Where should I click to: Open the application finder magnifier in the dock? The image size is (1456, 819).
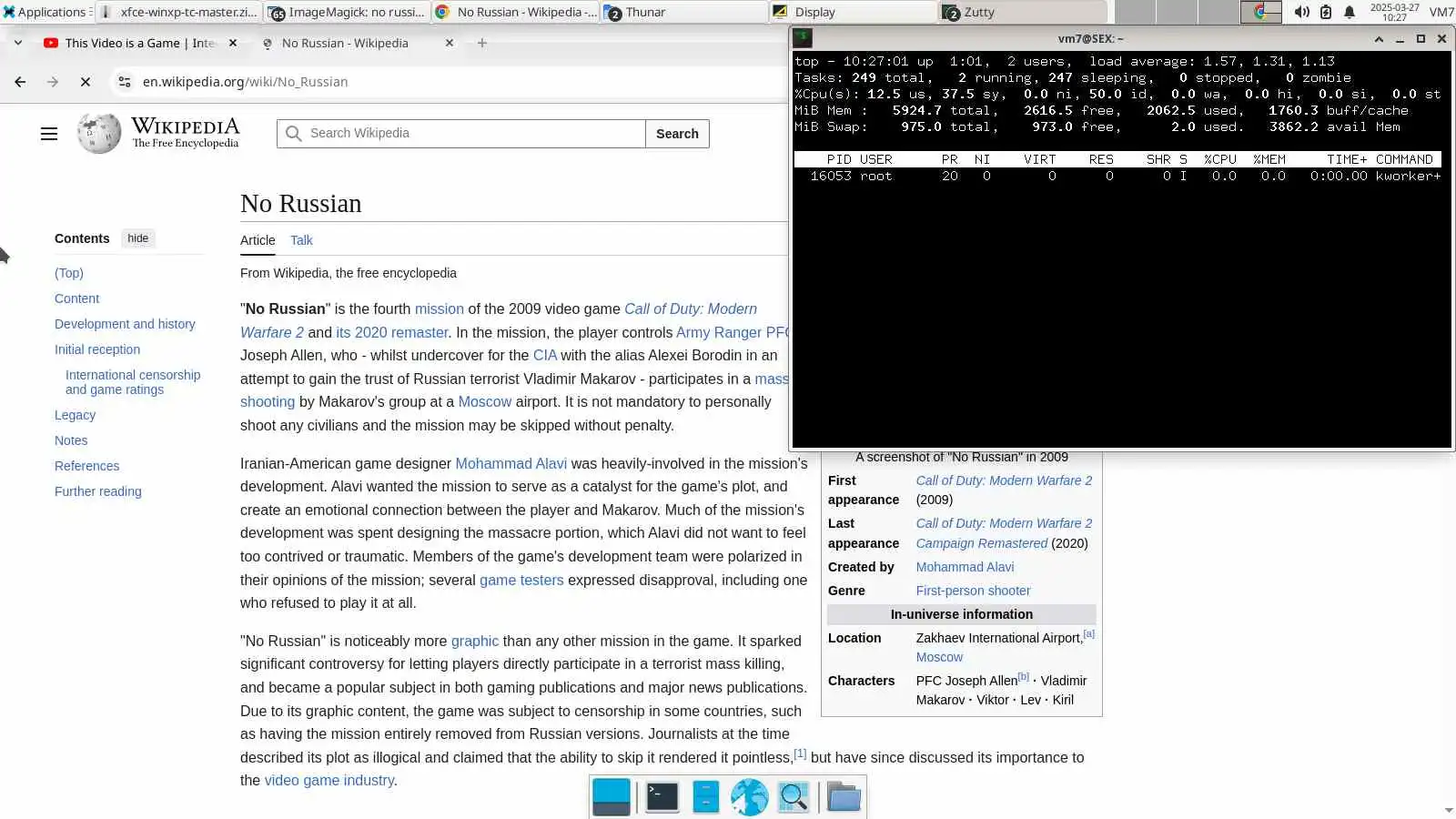(x=794, y=797)
